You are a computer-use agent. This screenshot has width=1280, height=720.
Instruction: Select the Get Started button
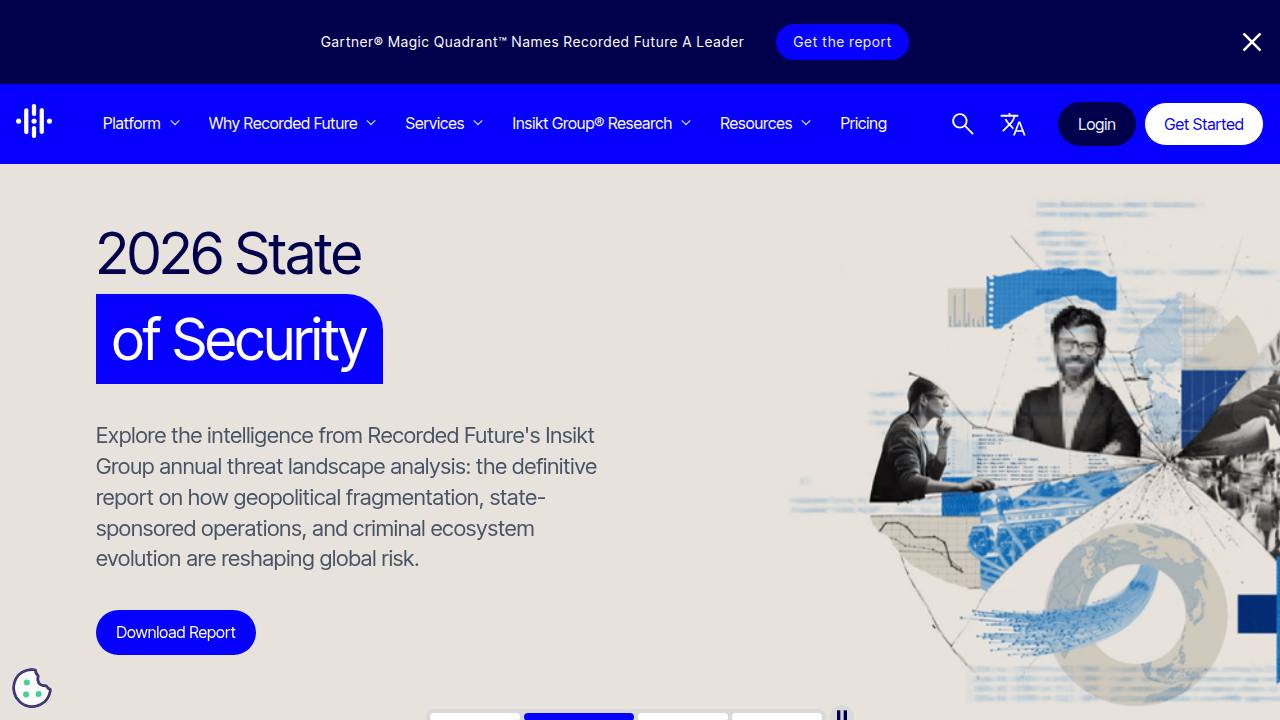click(1203, 124)
